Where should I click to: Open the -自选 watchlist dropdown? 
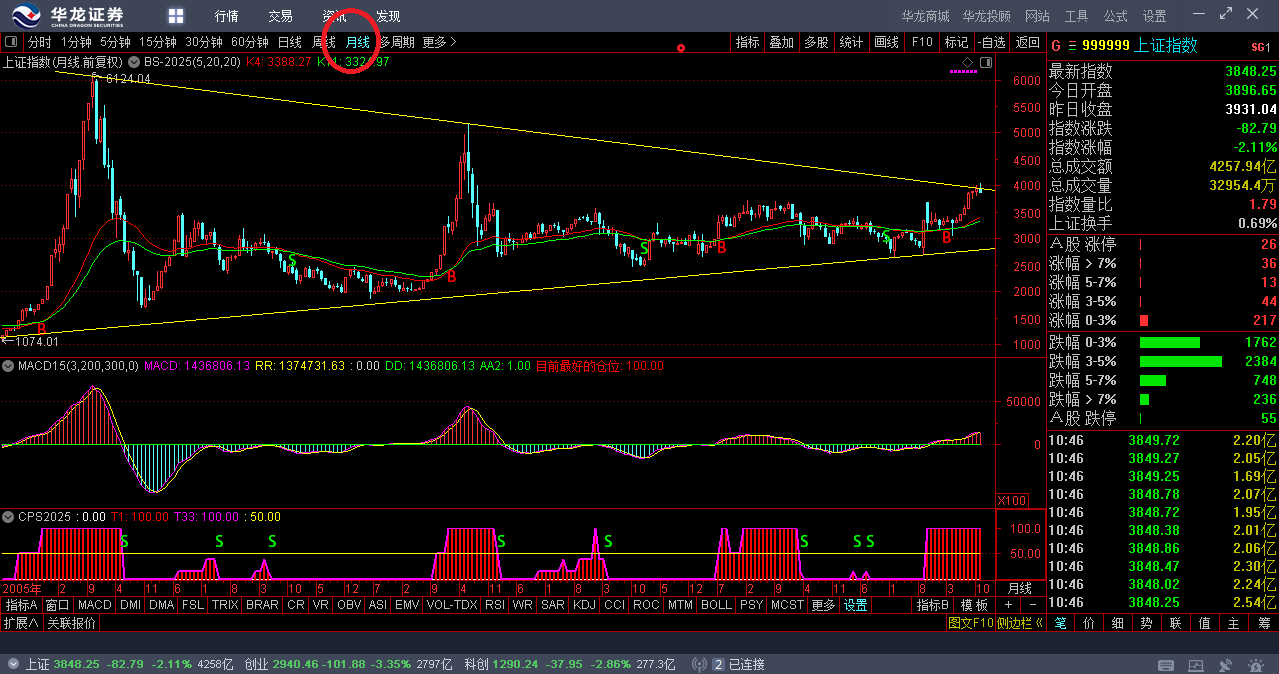pyautogui.click(x=990, y=42)
